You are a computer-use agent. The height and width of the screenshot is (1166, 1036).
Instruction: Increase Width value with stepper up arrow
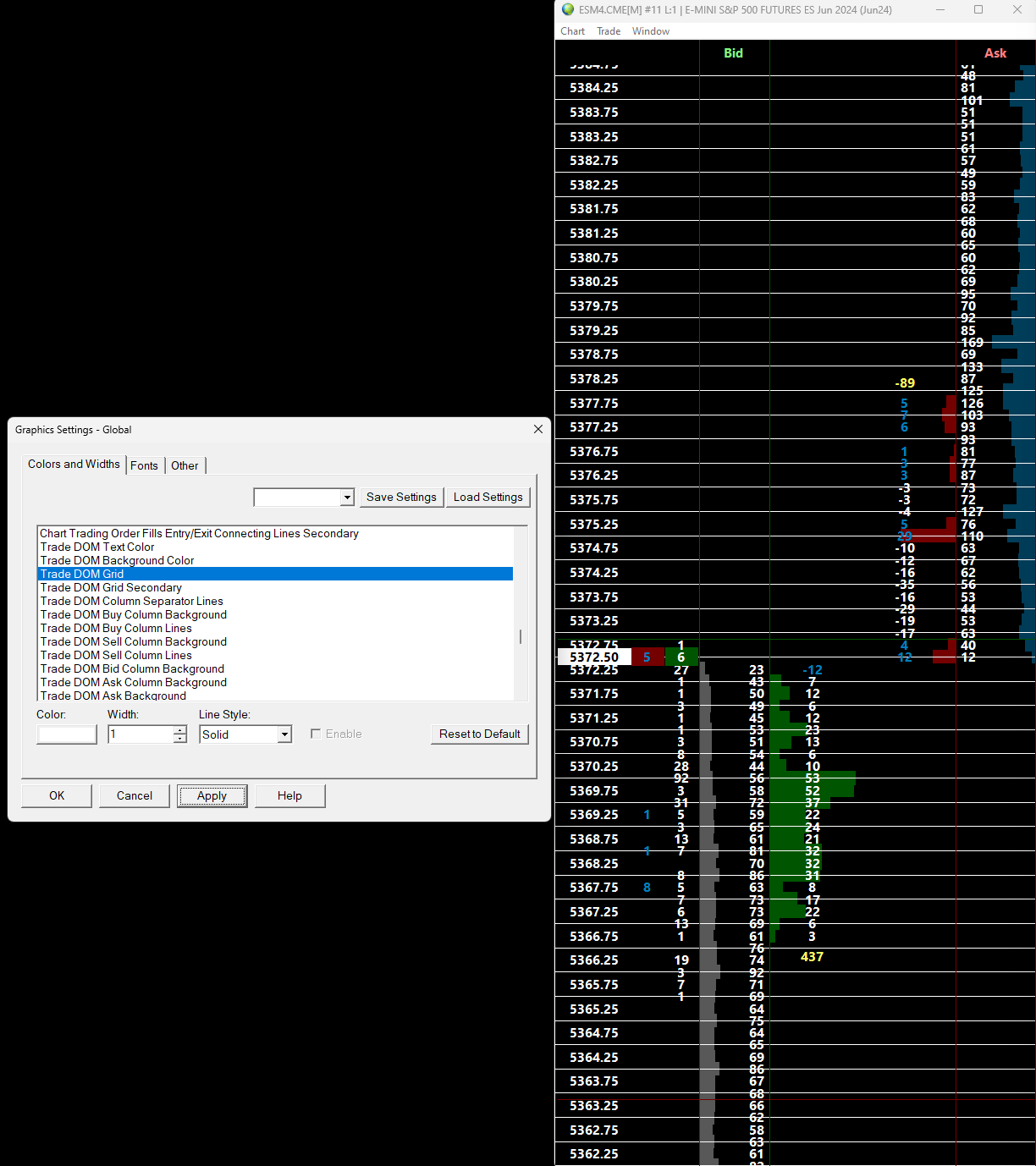click(179, 729)
